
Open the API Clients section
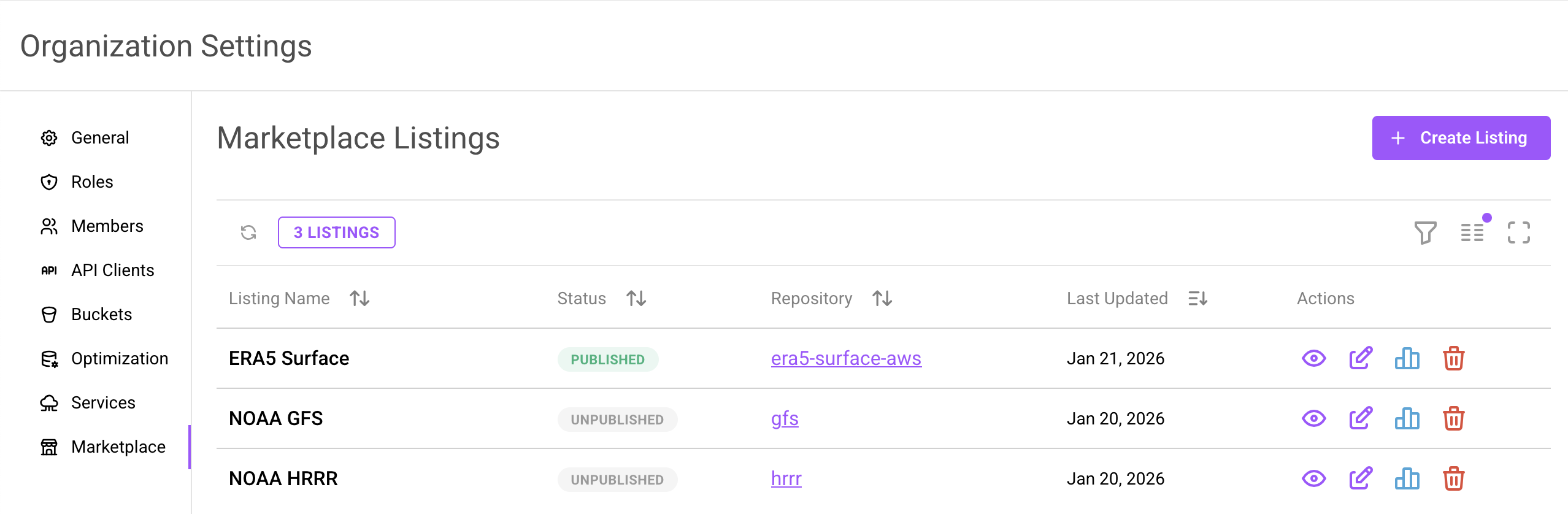[112, 270]
